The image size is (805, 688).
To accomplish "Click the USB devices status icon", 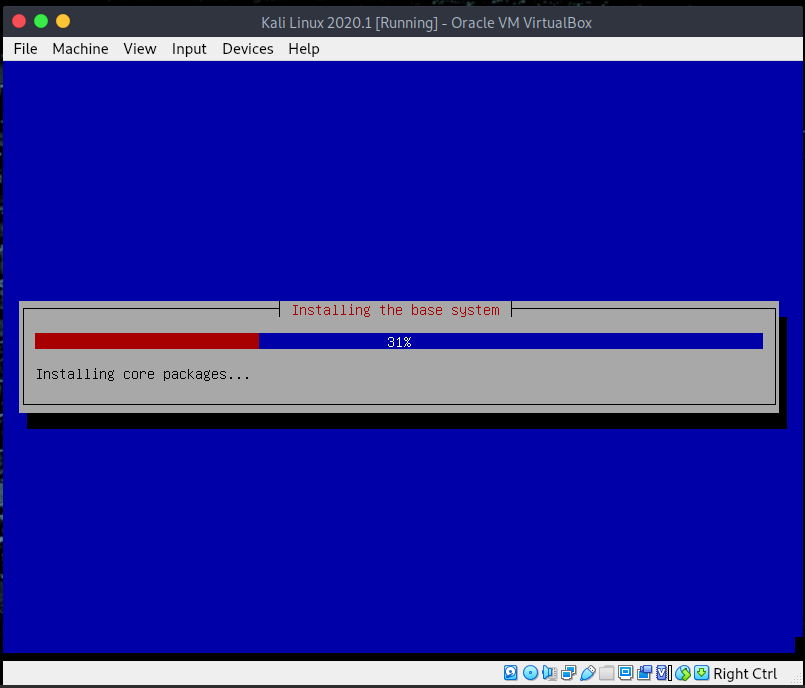I will tap(587, 673).
